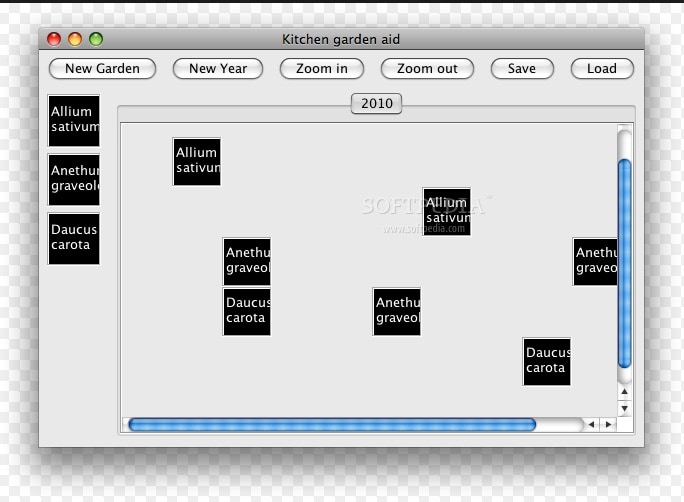Select the Allium sativum tile under the watermark

coord(447,212)
